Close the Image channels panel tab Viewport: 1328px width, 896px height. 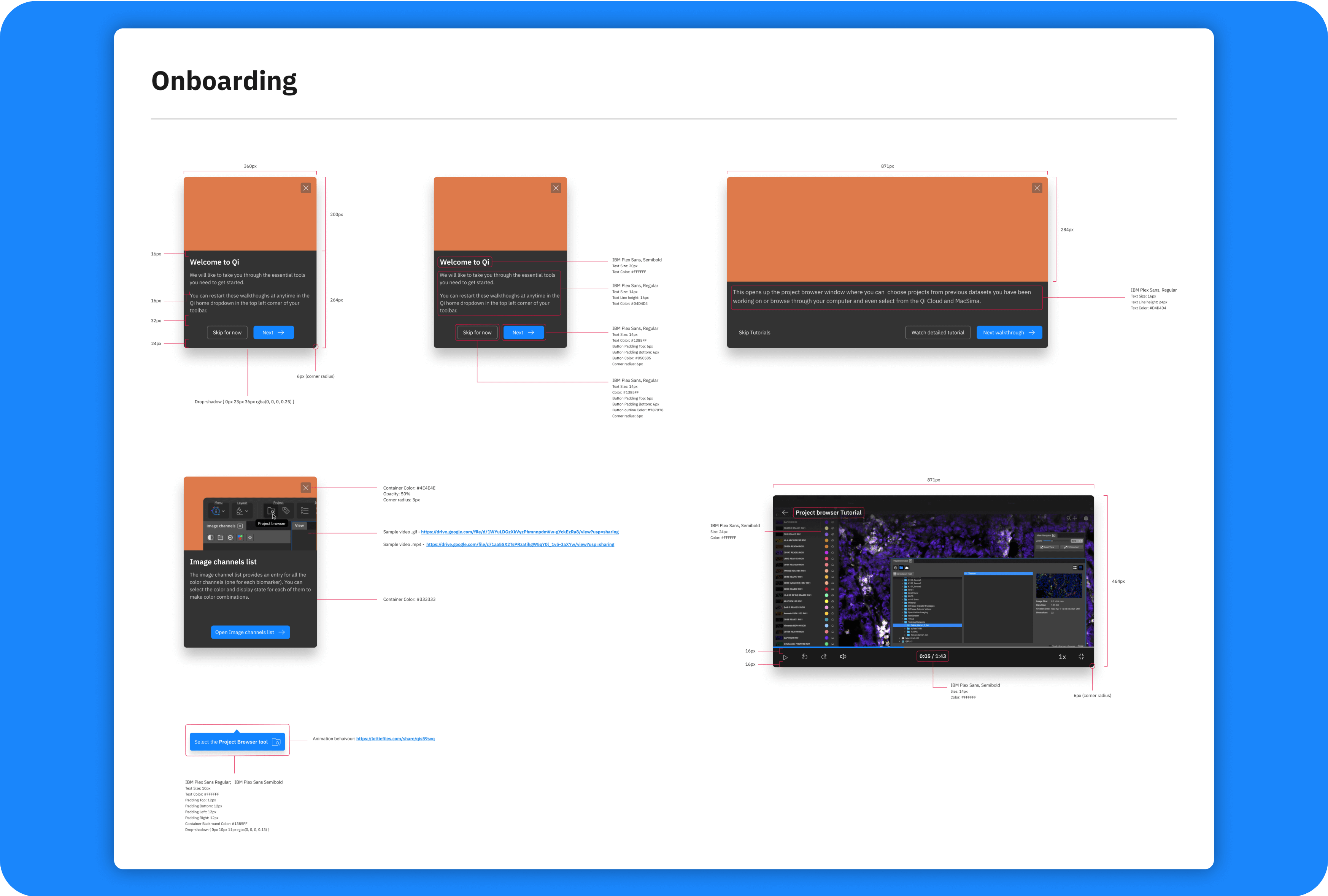click(240, 526)
